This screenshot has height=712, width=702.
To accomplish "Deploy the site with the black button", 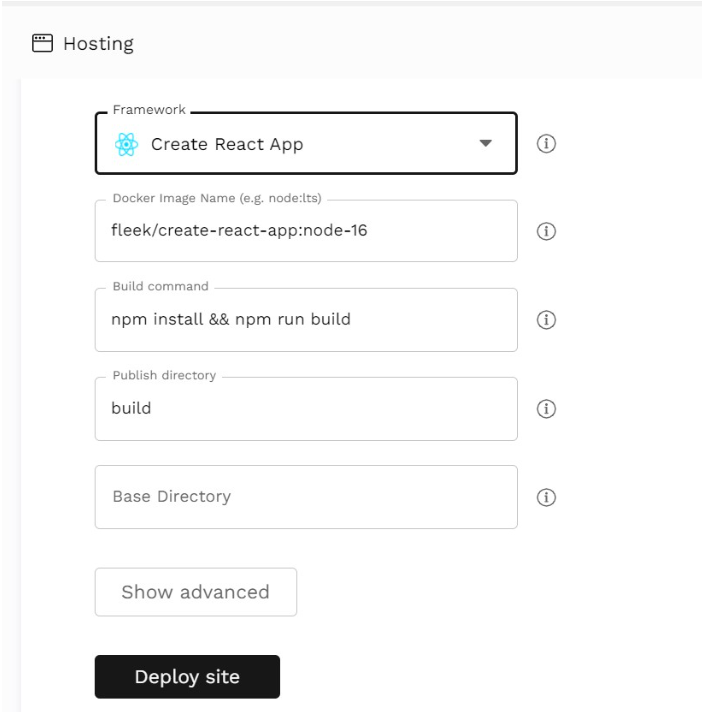I will tap(187, 677).
